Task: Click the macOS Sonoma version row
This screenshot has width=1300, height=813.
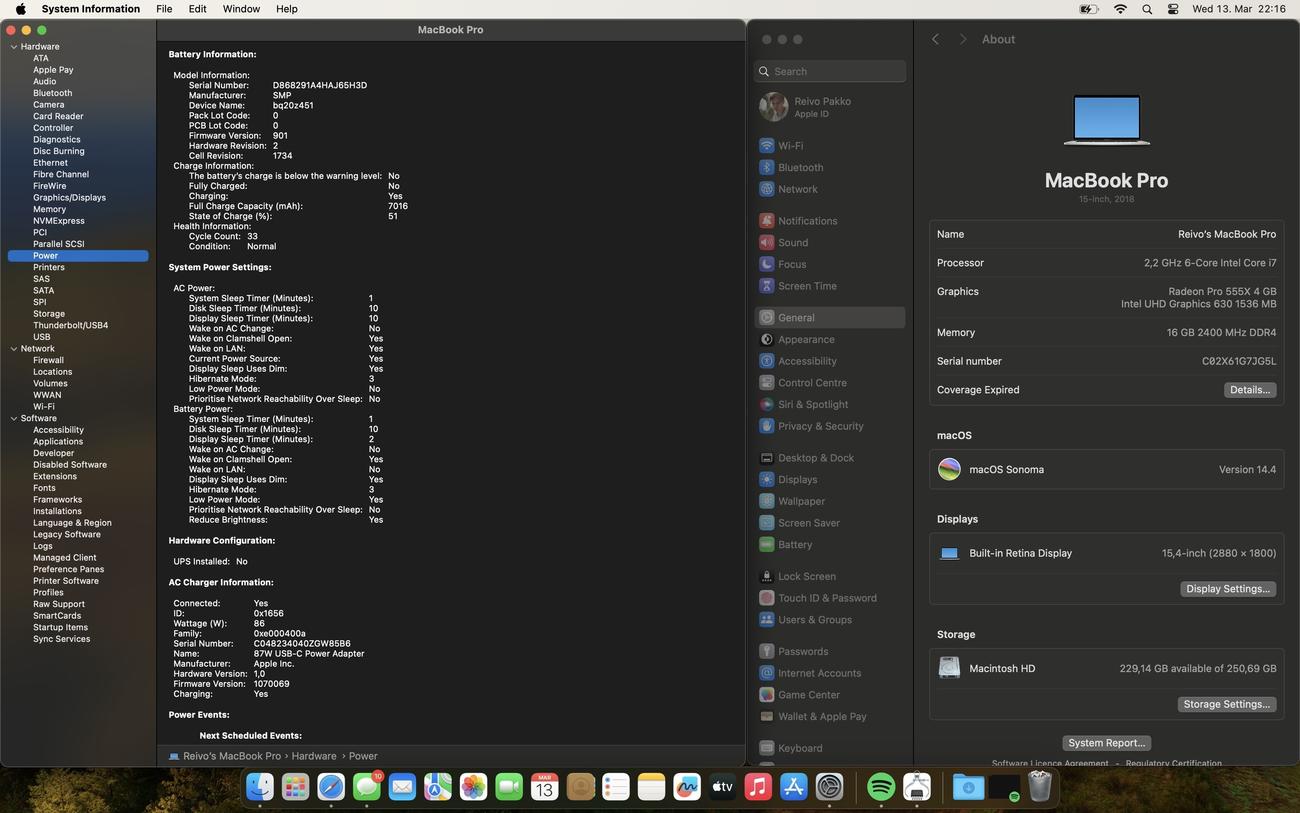Action: (1106, 469)
